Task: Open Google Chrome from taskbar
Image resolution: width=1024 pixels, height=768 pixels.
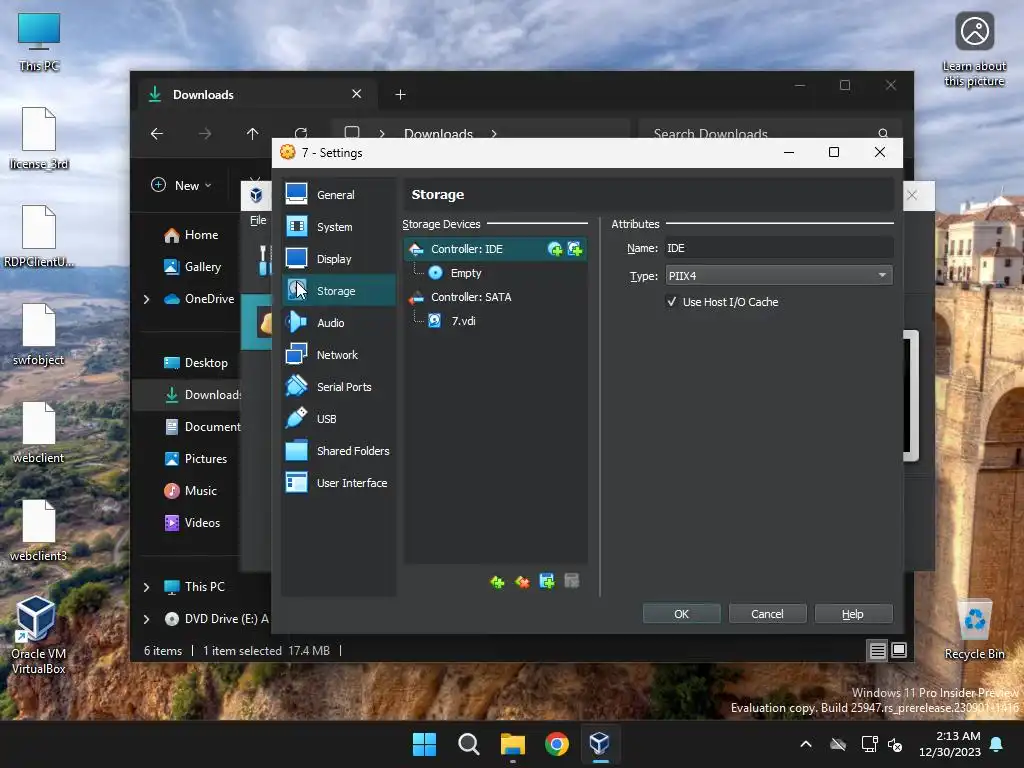Action: [x=556, y=744]
